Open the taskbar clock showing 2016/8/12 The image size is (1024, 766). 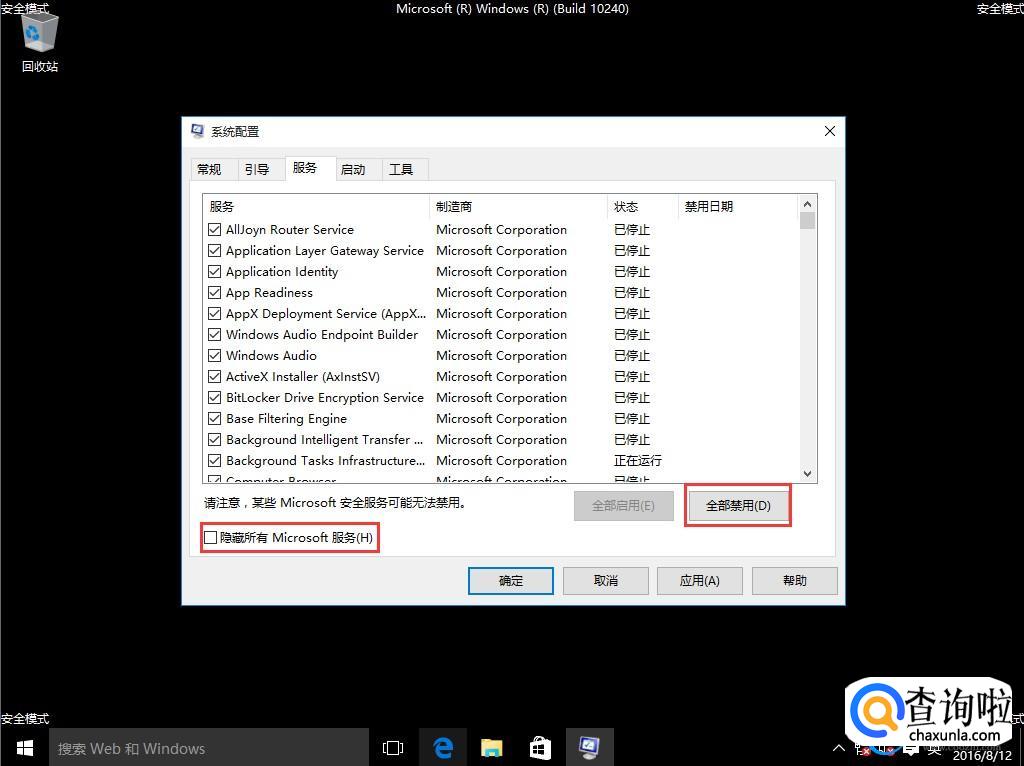982,756
